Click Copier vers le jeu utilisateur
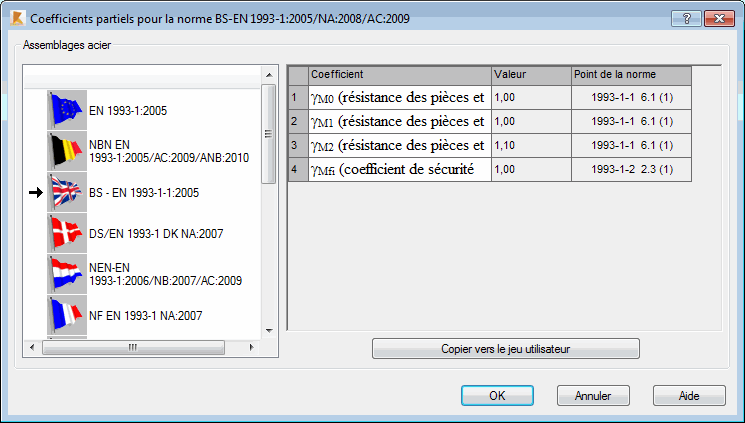The height and width of the screenshot is (423, 745). 506,349
